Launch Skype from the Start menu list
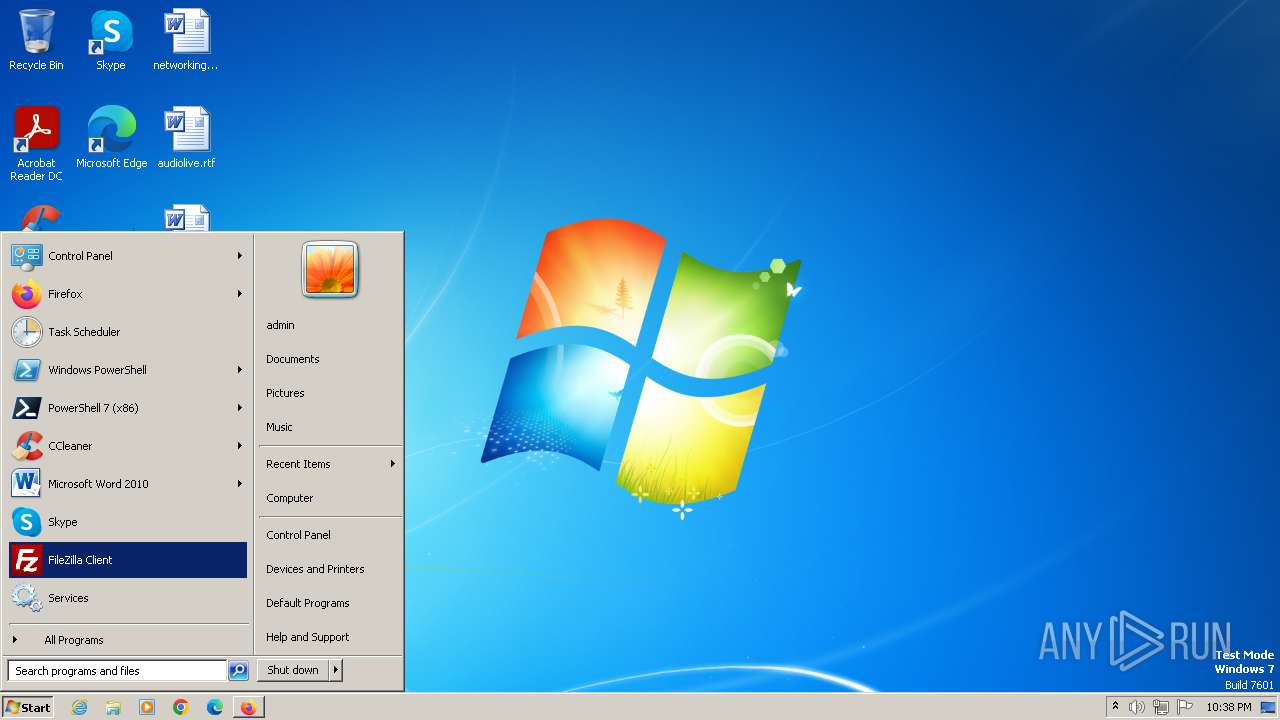Screen dimensions: 1280x720 pos(128,522)
